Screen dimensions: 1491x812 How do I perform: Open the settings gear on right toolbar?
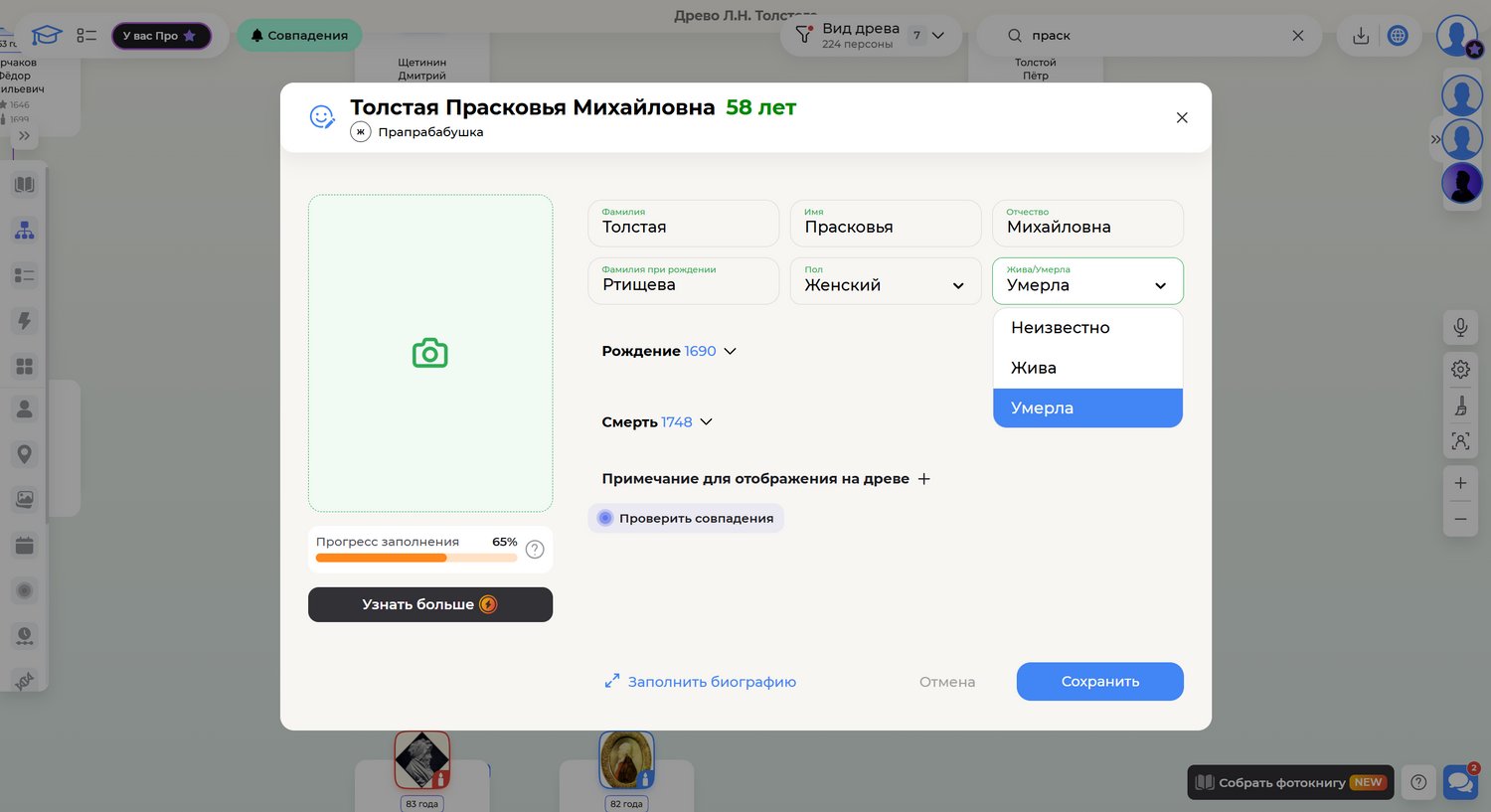click(1460, 370)
